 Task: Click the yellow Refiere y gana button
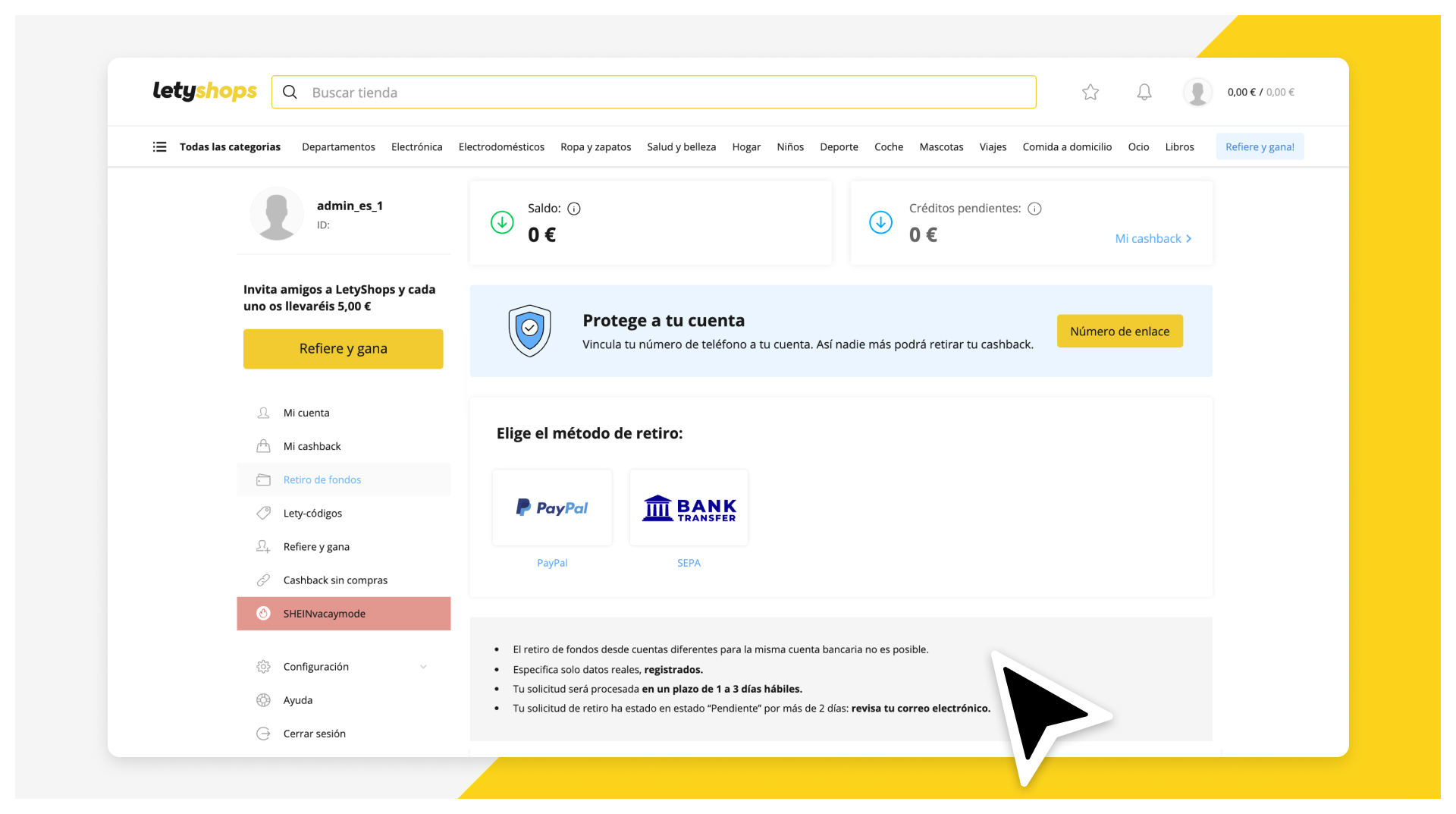[343, 348]
